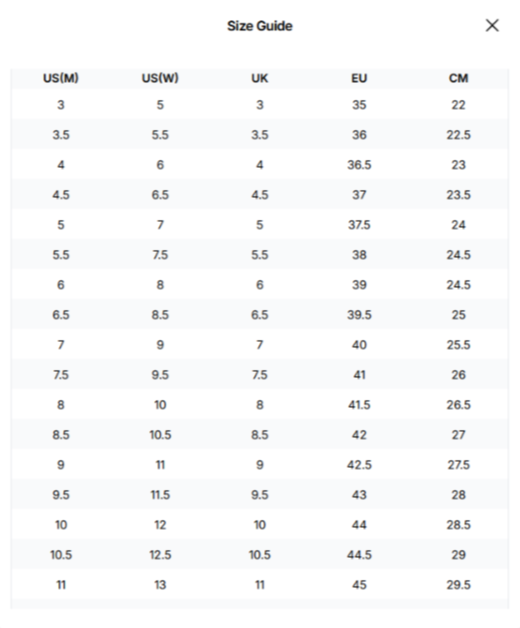Click the Size Guide title
The image size is (520, 628).
click(260, 26)
